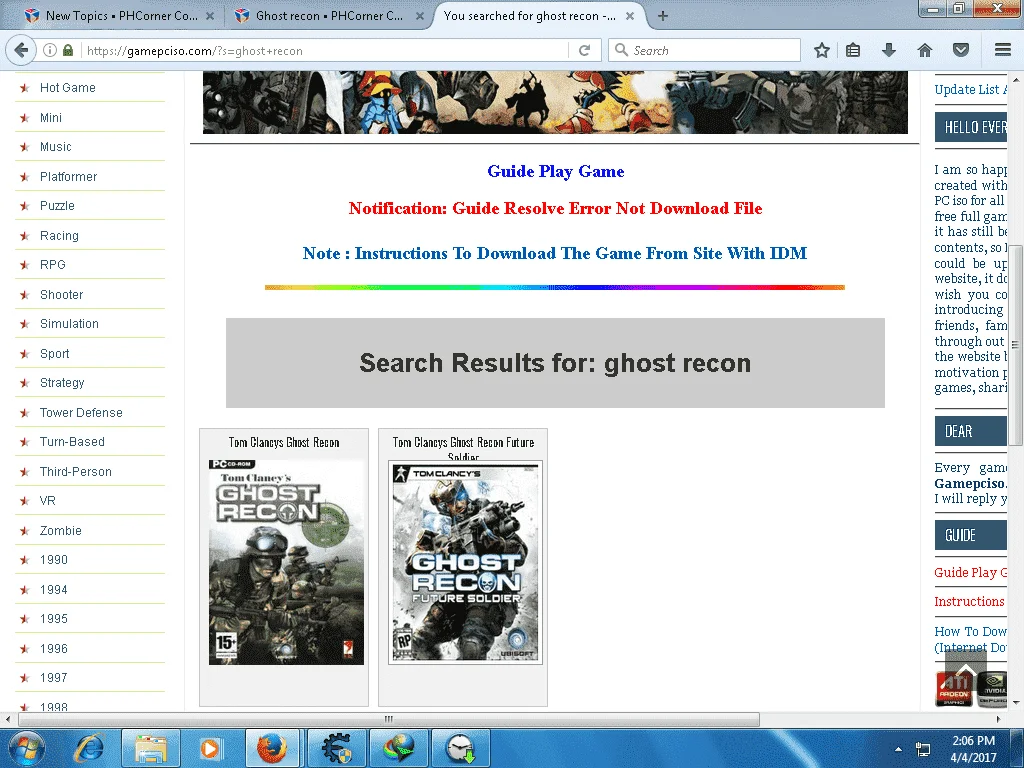1024x768 pixels.
Task: Open the Firefox hamburger menu
Action: [1003, 50]
